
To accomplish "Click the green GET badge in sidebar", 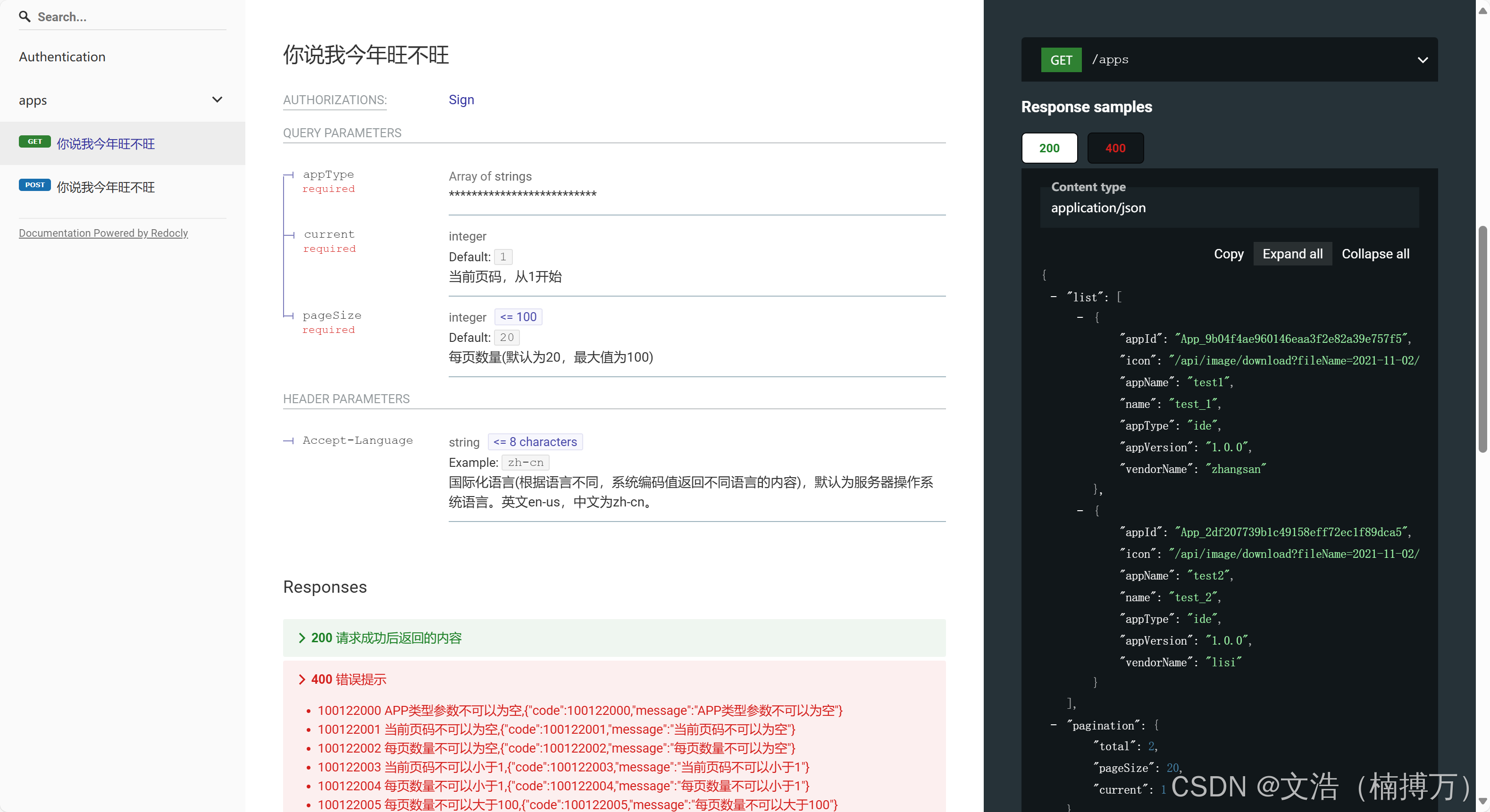I will pos(35,141).
